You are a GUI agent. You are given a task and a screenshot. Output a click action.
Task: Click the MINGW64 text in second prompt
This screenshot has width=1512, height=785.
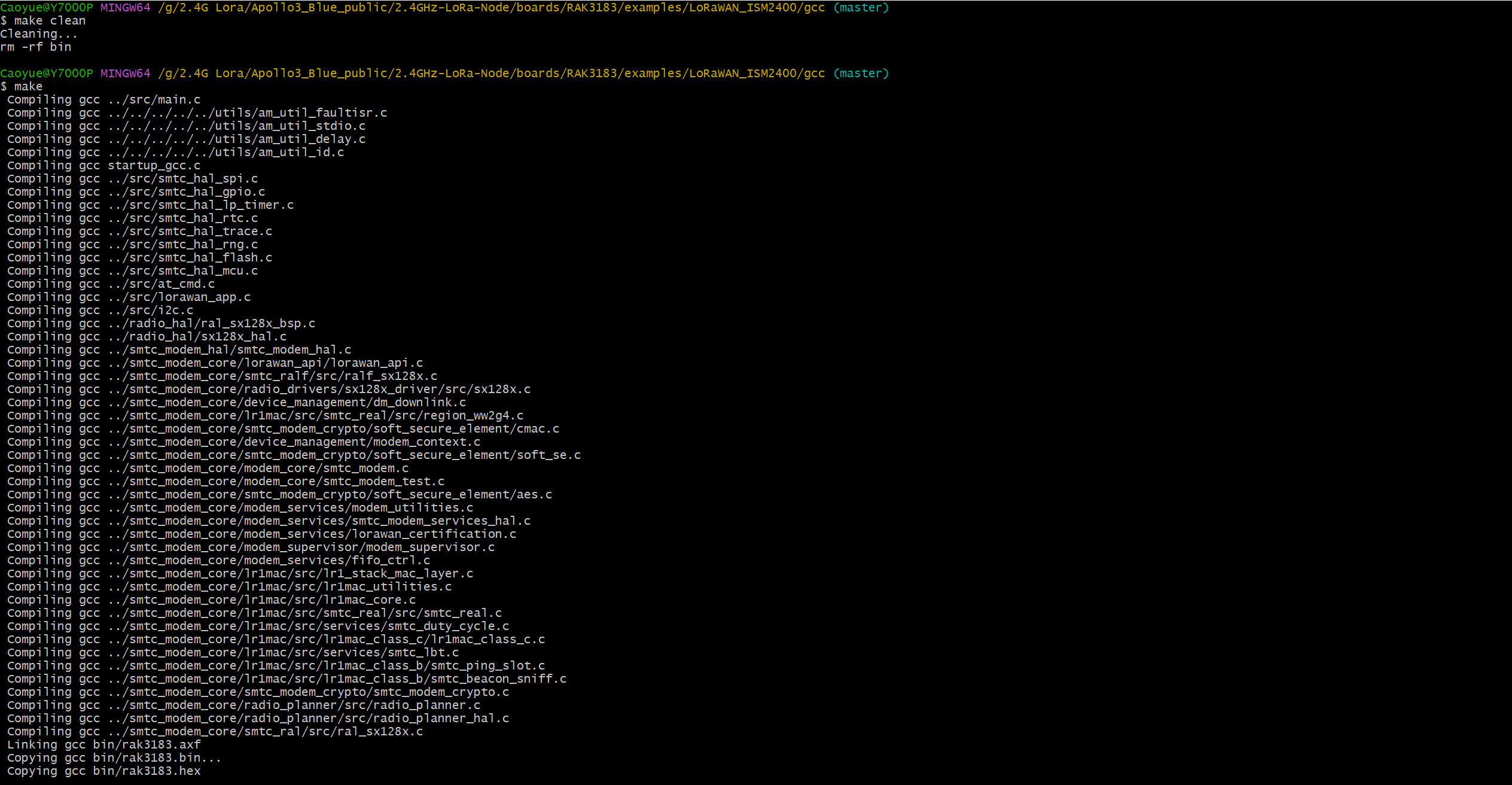click(125, 74)
